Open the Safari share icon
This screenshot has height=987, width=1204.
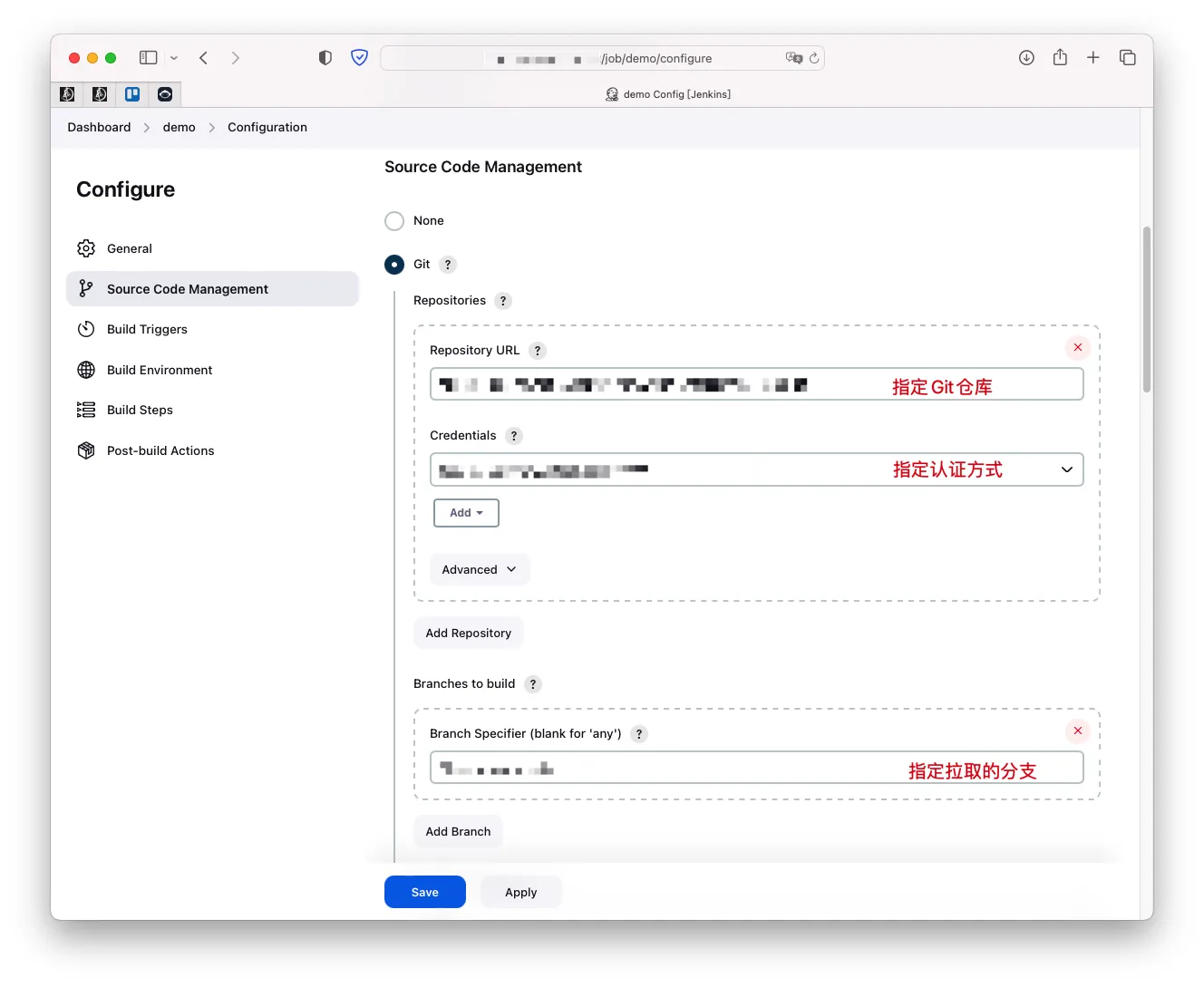pyautogui.click(x=1060, y=58)
